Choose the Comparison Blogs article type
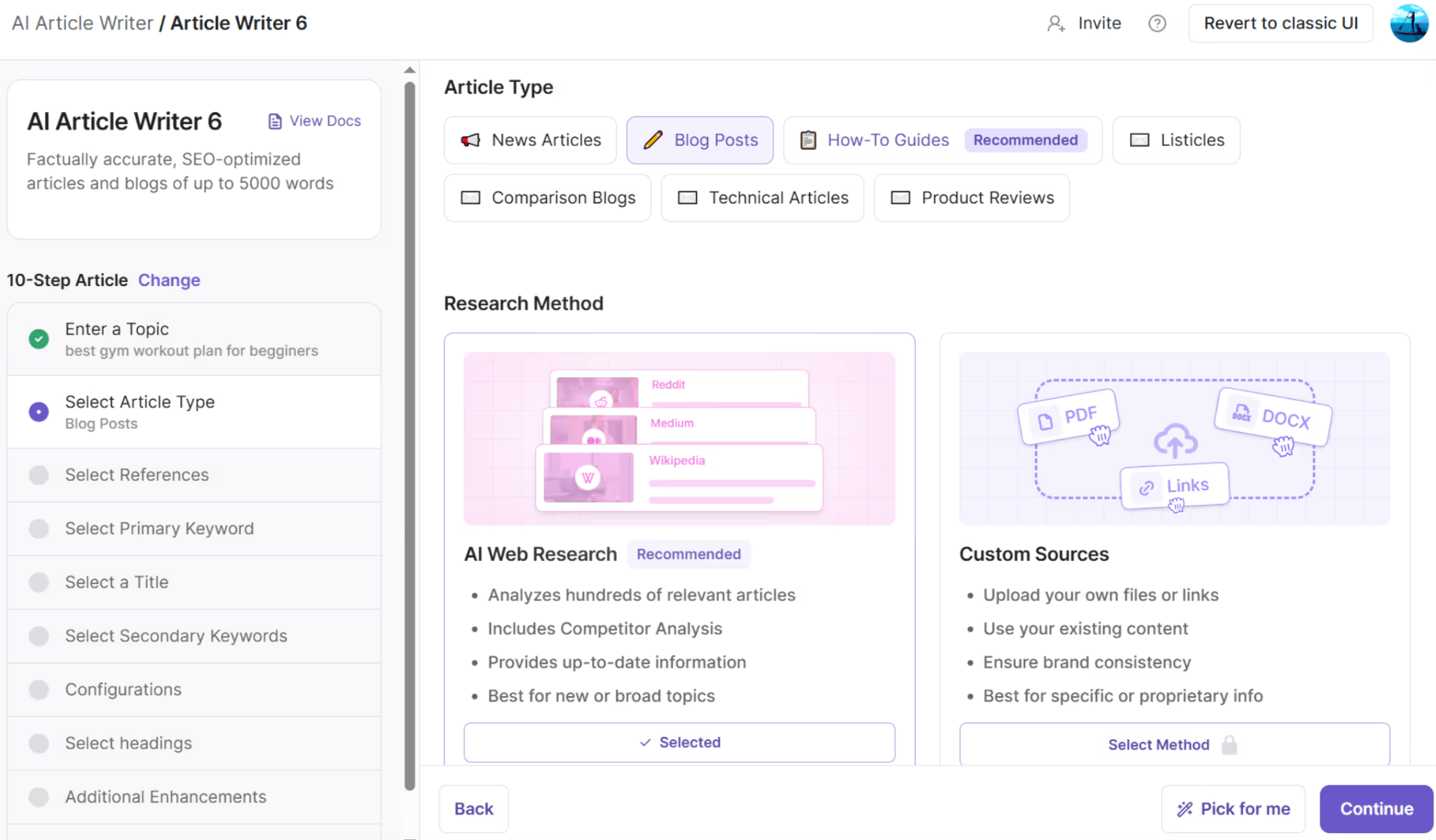 coord(547,198)
